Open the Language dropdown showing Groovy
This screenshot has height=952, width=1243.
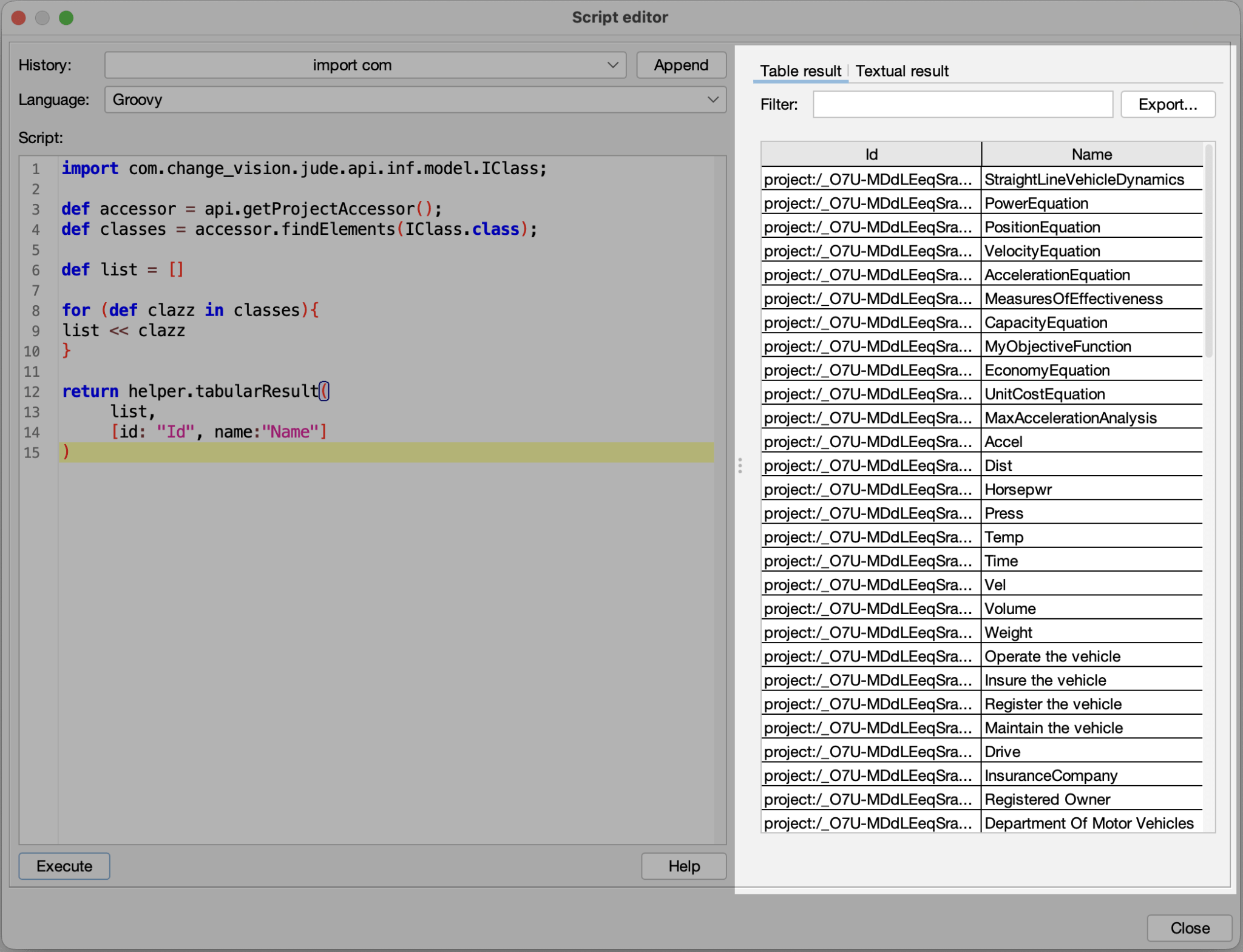click(415, 100)
